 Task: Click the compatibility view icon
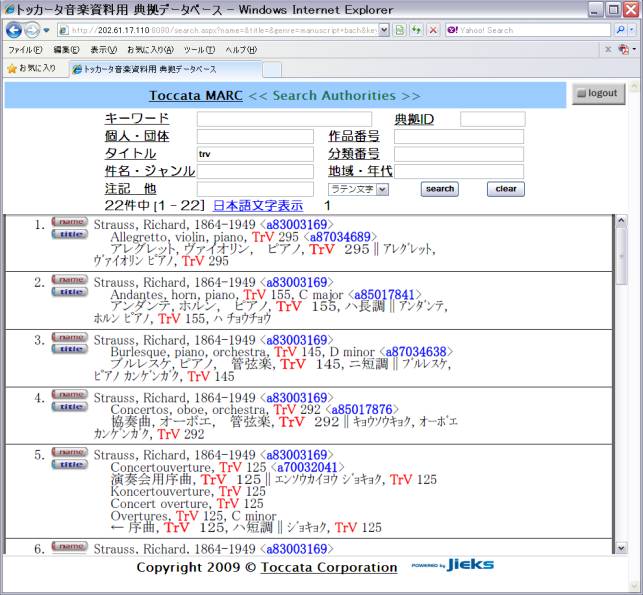(x=400, y=30)
